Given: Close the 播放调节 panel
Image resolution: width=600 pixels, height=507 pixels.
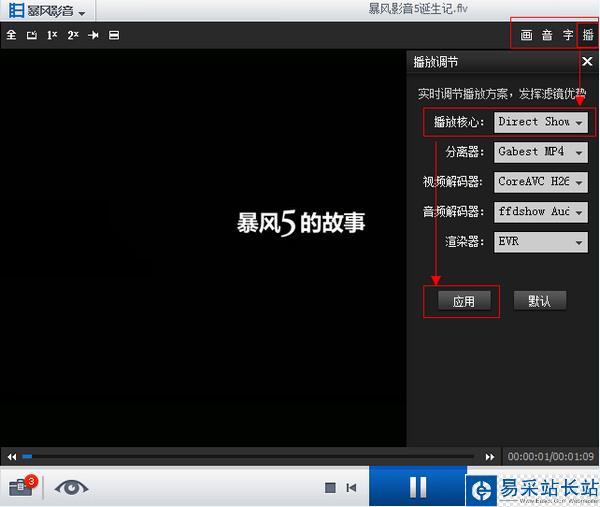Looking at the screenshot, I should (587, 61).
